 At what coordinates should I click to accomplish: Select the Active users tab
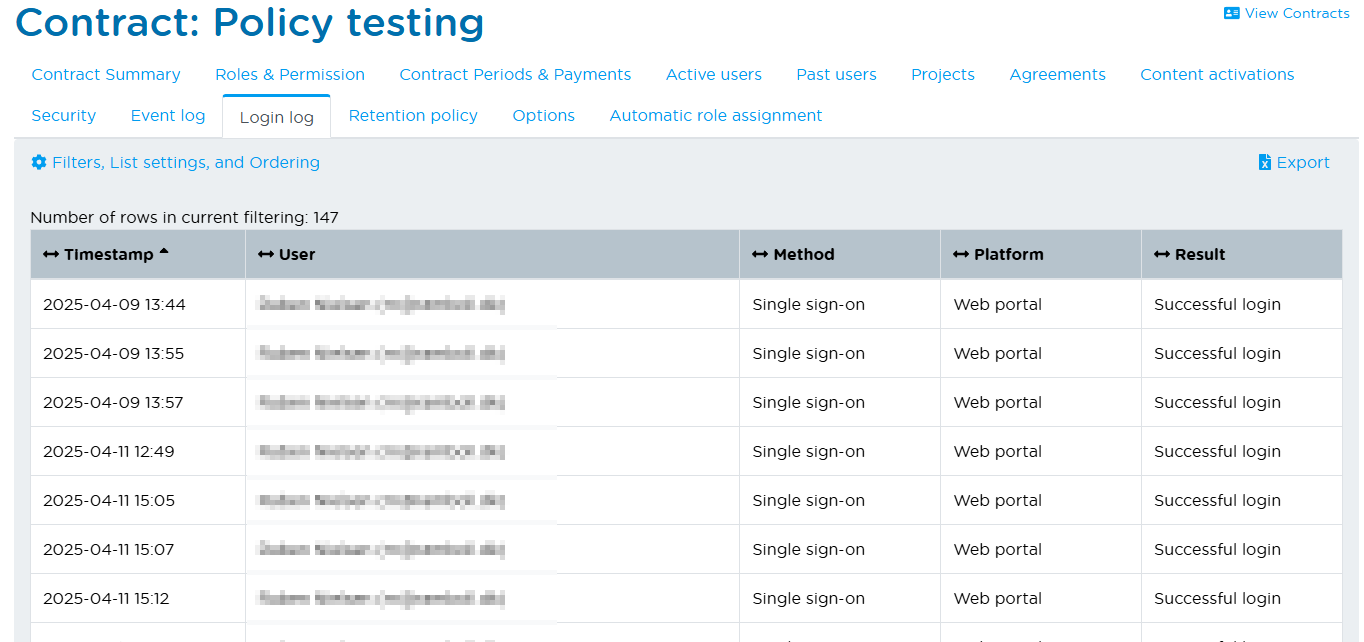click(713, 74)
